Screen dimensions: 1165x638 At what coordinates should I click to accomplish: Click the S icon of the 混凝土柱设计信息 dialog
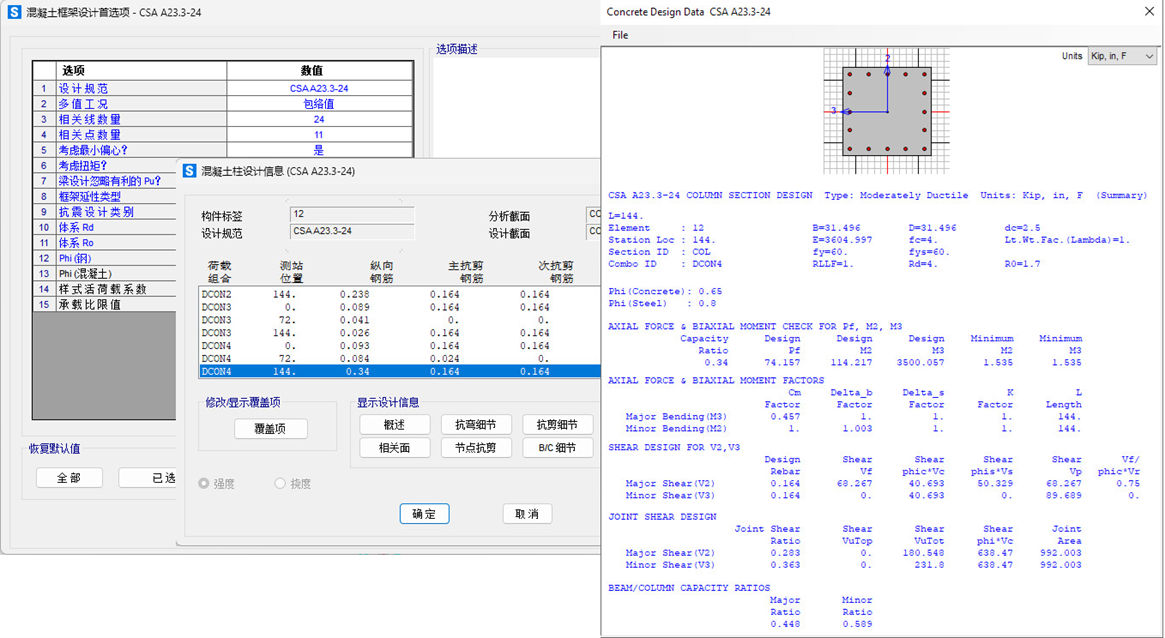click(189, 171)
